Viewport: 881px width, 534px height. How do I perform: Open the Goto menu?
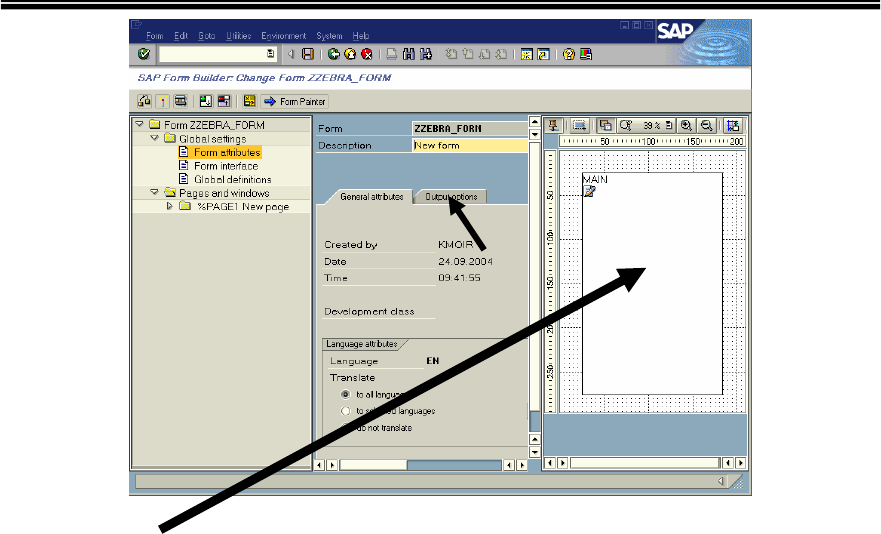tap(207, 35)
